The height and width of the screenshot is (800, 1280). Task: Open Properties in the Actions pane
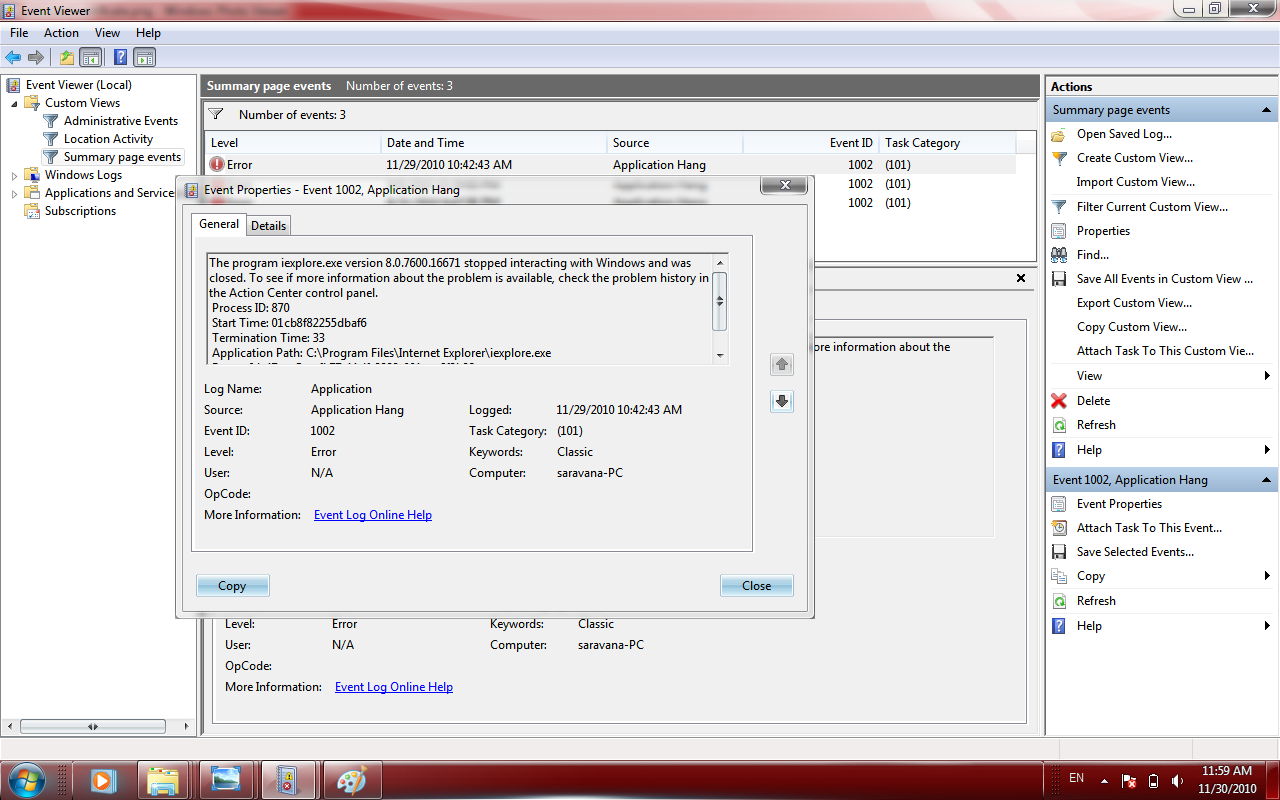coord(1103,231)
